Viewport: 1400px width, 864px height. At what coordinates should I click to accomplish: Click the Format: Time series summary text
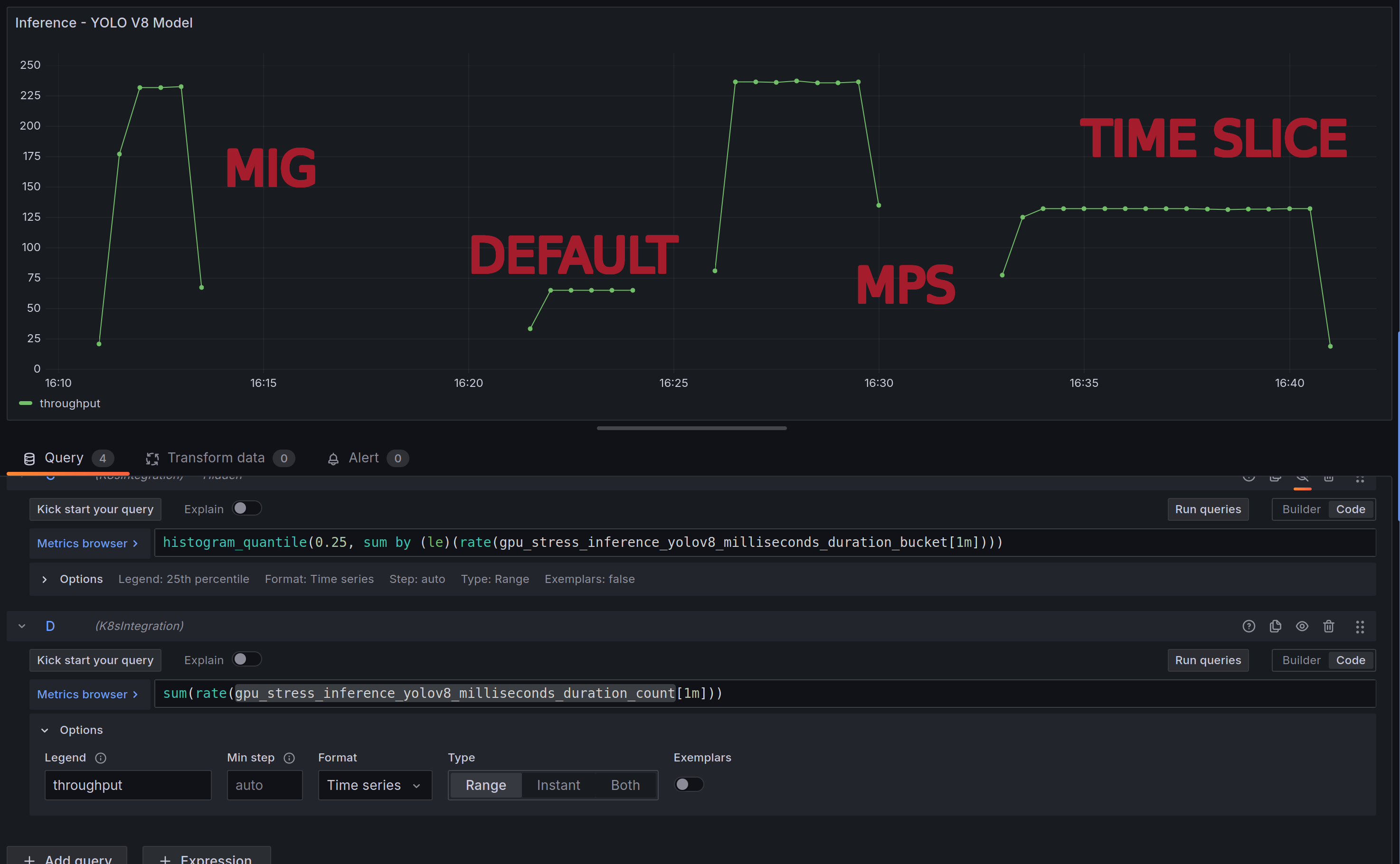tap(319, 580)
